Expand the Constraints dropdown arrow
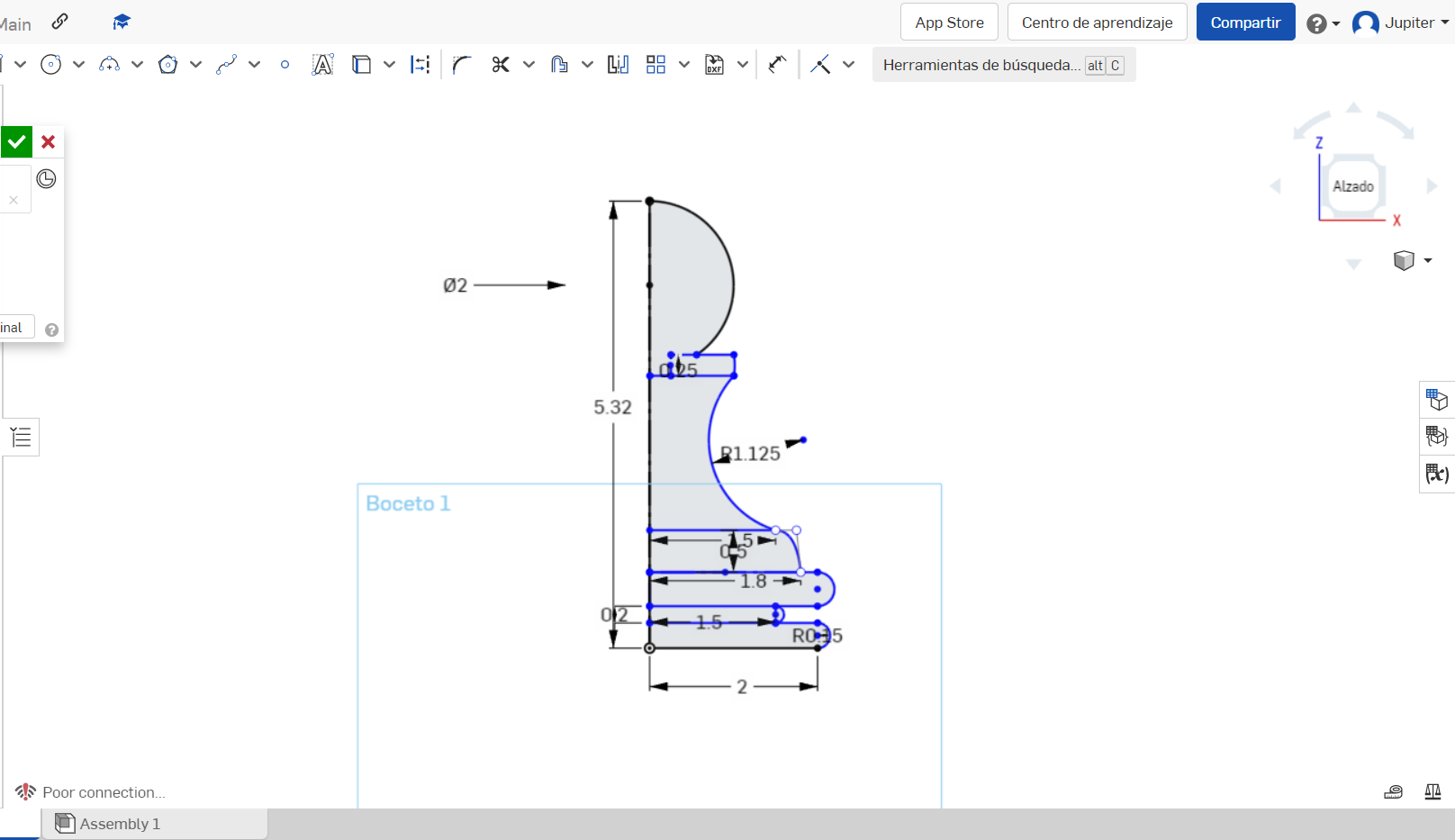This screenshot has height=840, width=1455. [x=849, y=65]
